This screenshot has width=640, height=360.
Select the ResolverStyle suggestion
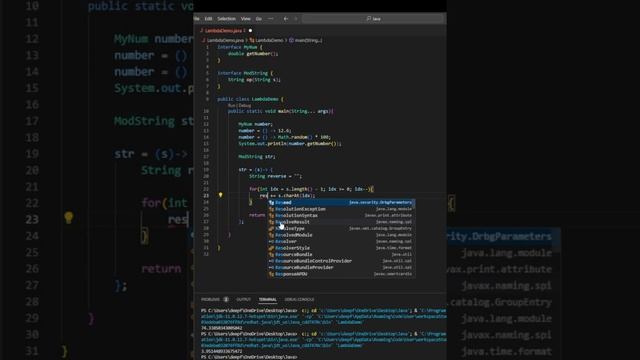point(341,248)
